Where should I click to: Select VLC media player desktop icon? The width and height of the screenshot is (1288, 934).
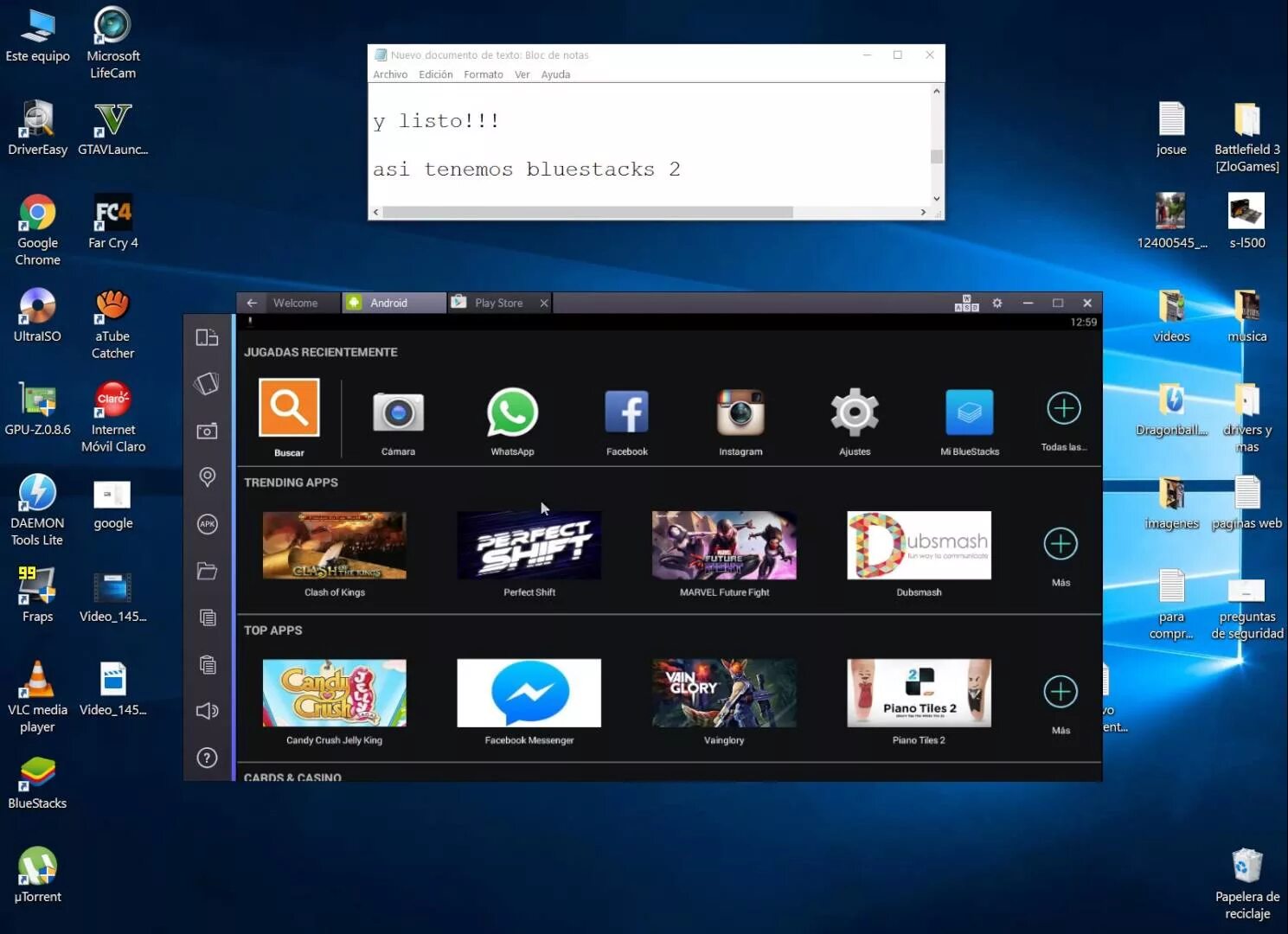[x=37, y=697]
